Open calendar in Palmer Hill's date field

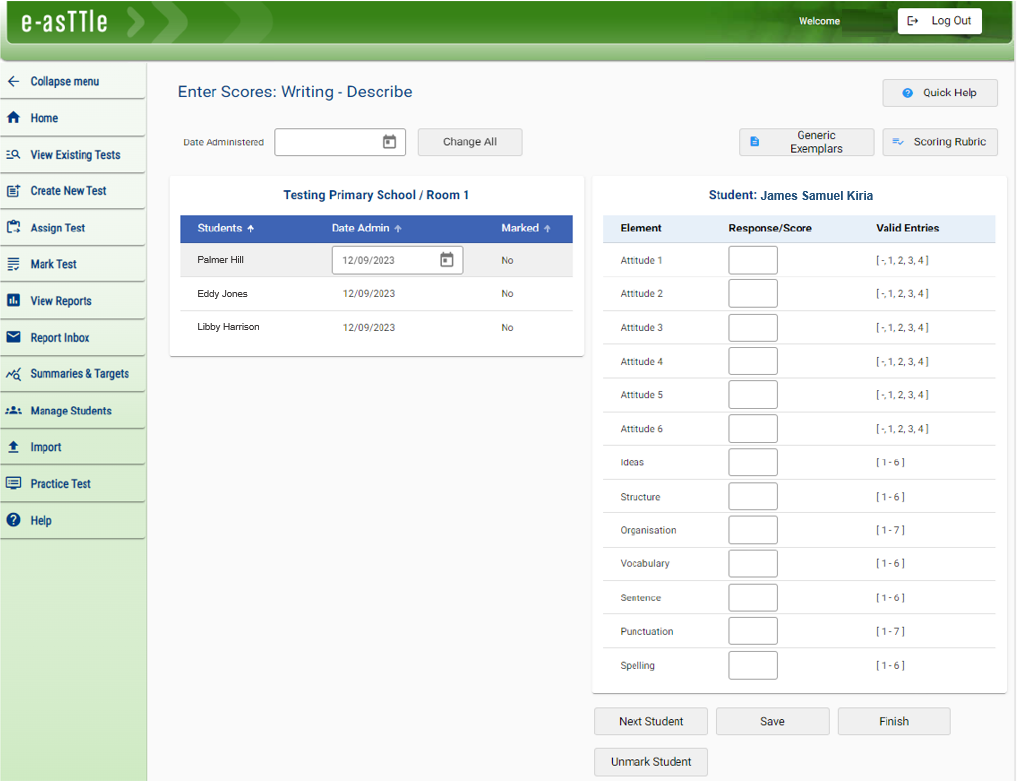click(447, 260)
